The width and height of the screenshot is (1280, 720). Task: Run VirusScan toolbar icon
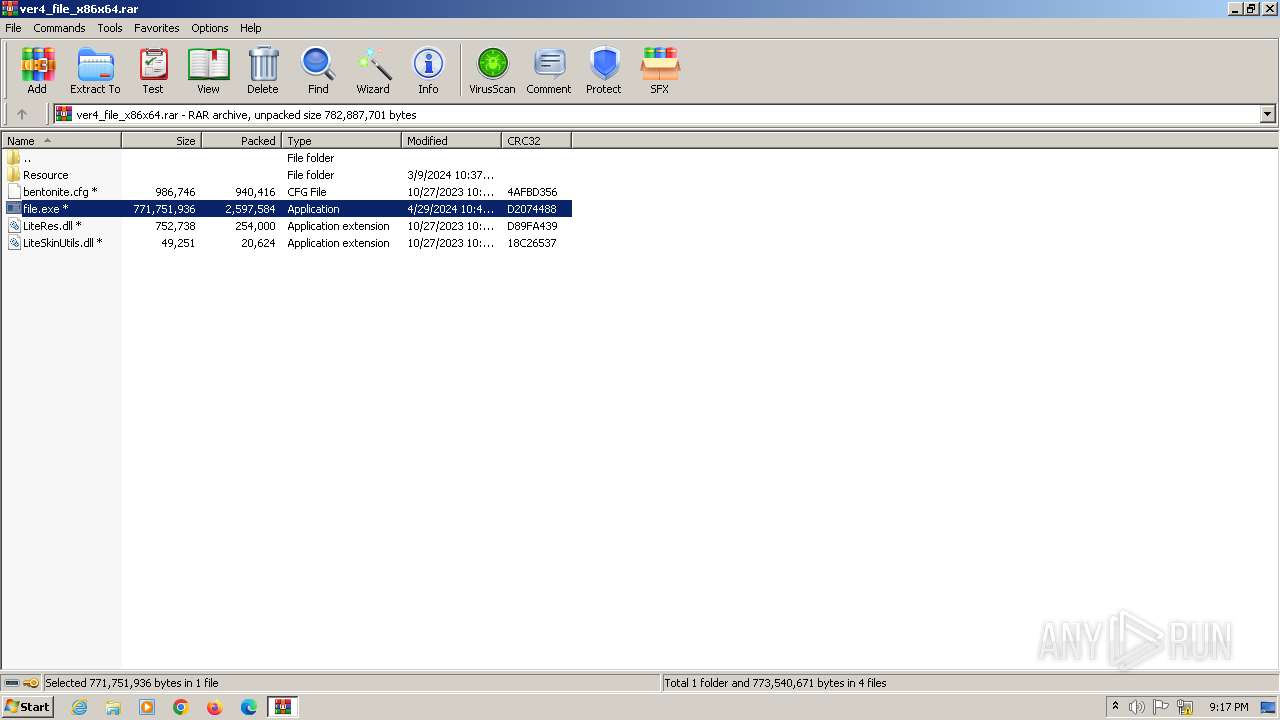coord(492,70)
